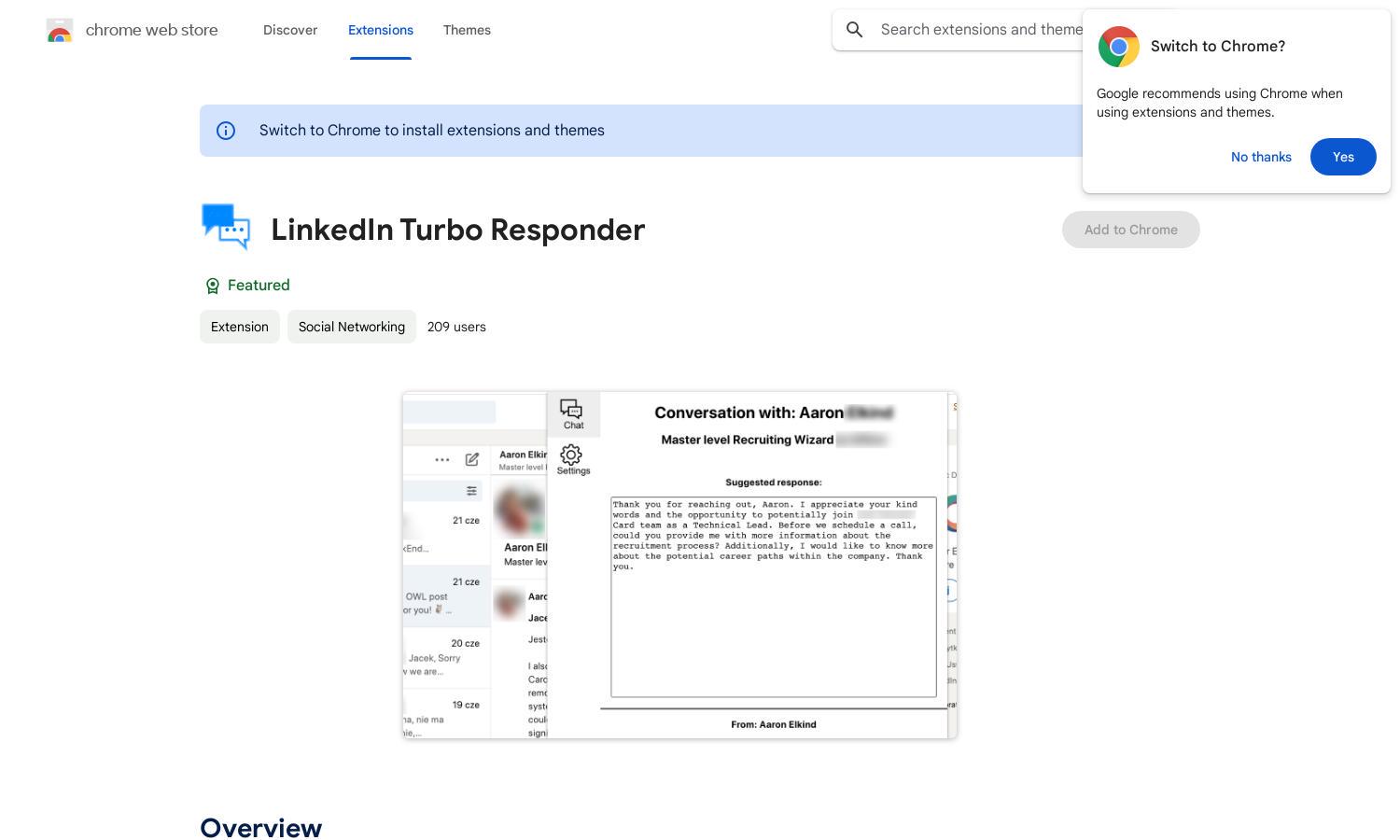The image size is (1400, 840).
Task: Click the From: Aaron Elkind text
Action: tap(774, 724)
